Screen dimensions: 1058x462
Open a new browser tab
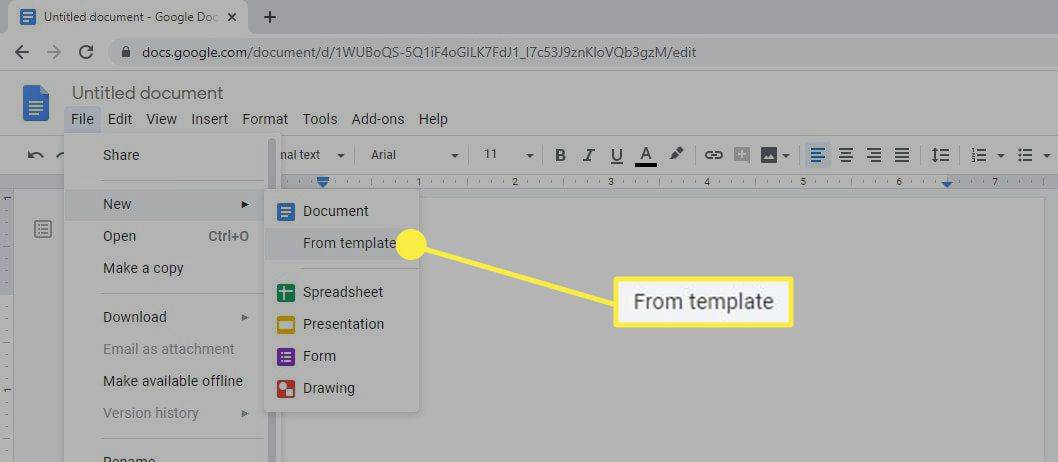click(x=270, y=18)
